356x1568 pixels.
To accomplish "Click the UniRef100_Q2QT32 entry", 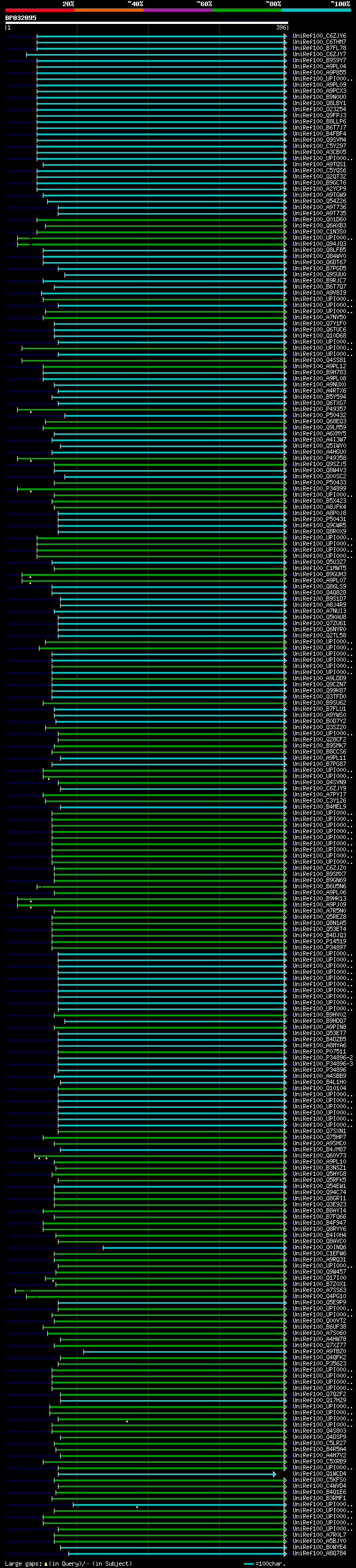I will tap(319, 176).
